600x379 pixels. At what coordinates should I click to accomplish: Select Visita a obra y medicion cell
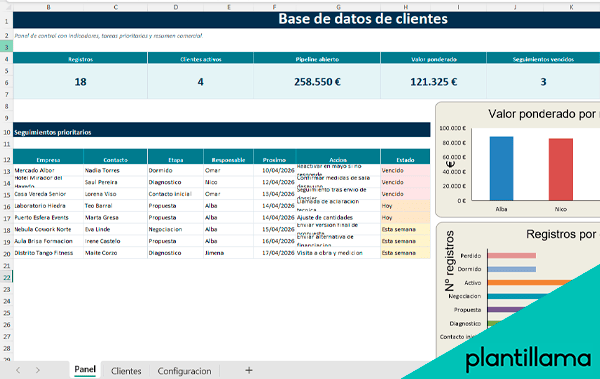pos(338,253)
